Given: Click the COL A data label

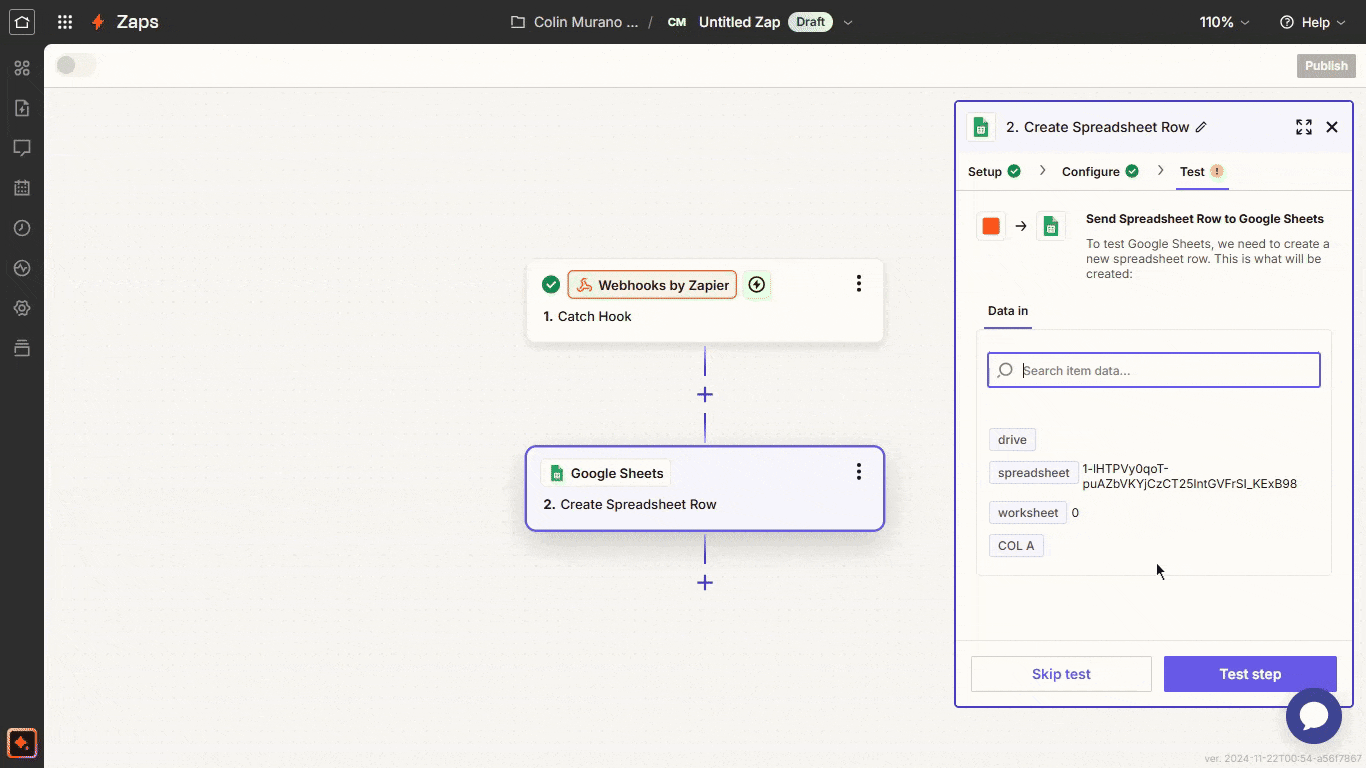Looking at the screenshot, I should [1016, 546].
